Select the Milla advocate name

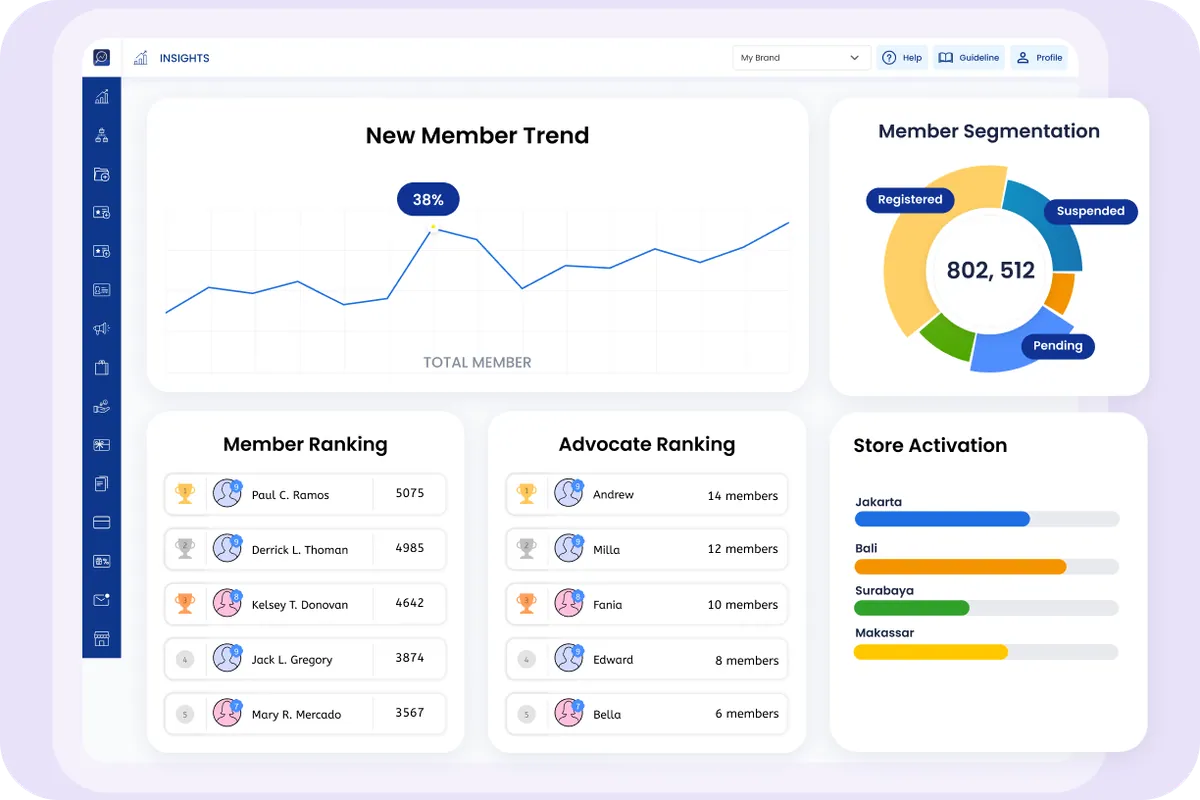[x=607, y=550]
